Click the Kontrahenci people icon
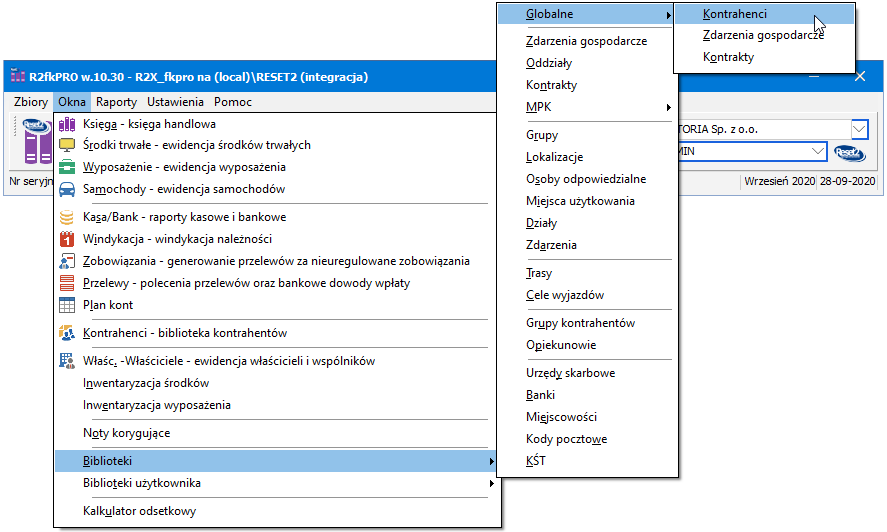Screen dimensions: 887x532 click(67, 333)
